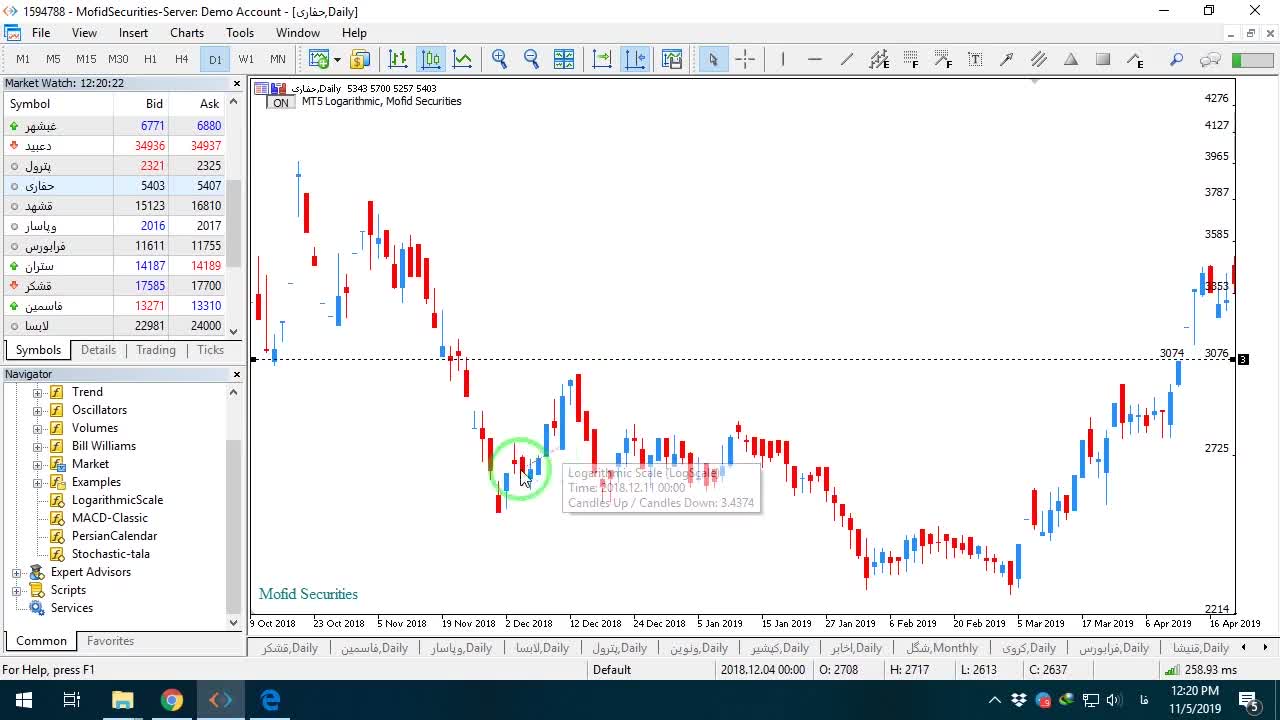This screenshot has height=720, width=1280.
Task: Open the chat speech-bubbles icon
Action: click(1210, 59)
